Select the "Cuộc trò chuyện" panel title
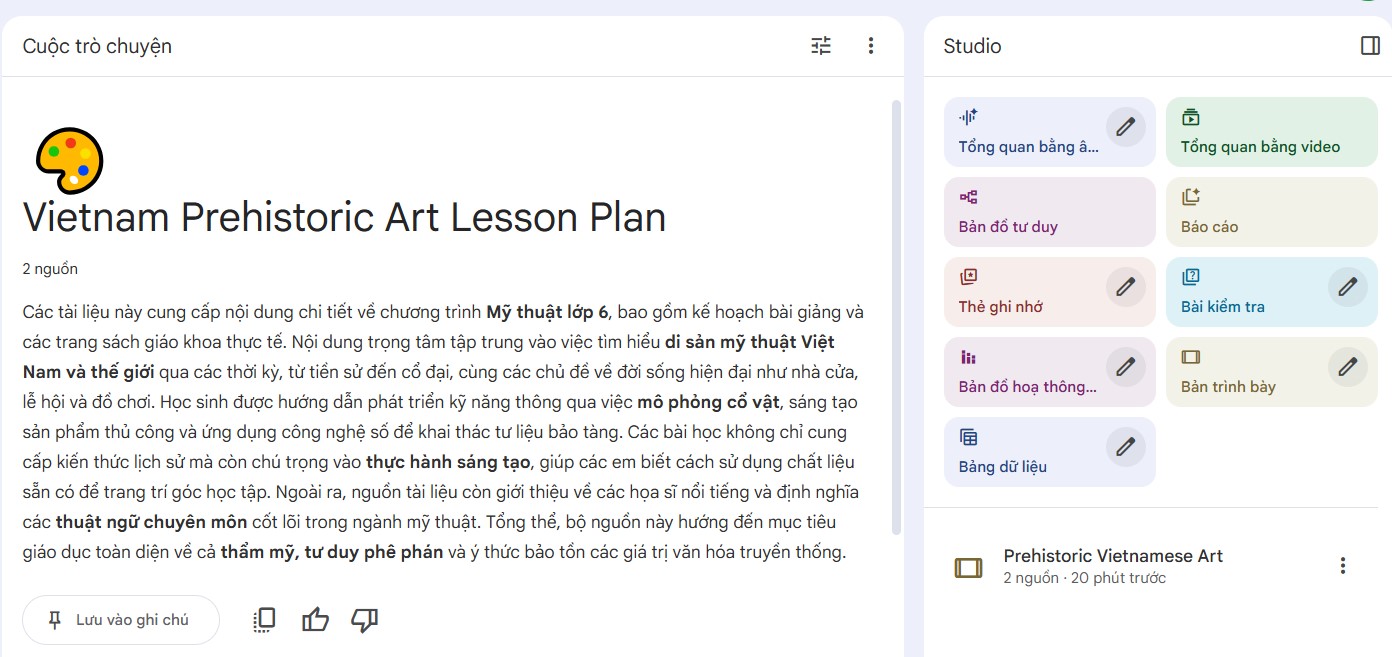 [96, 45]
